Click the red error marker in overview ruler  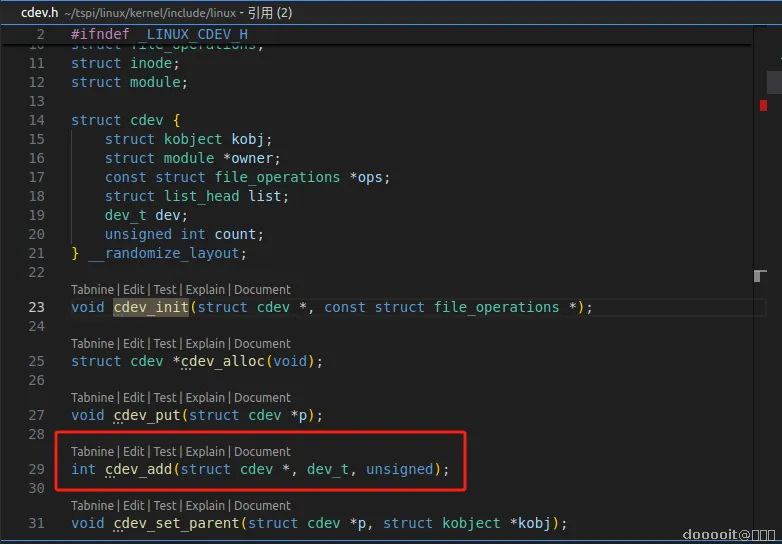pos(763,105)
